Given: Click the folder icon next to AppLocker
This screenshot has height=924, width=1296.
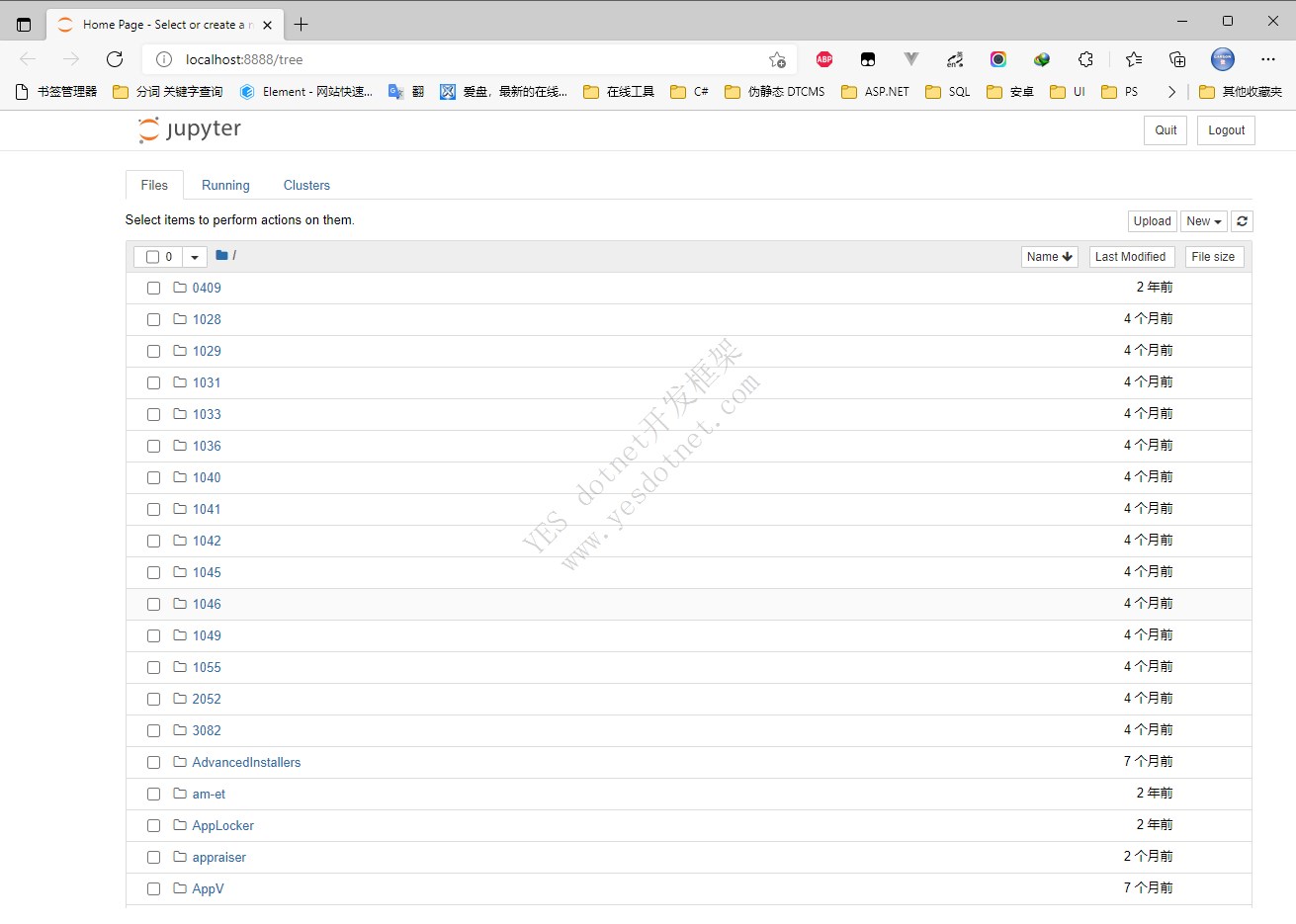Looking at the screenshot, I should coord(180,825).
